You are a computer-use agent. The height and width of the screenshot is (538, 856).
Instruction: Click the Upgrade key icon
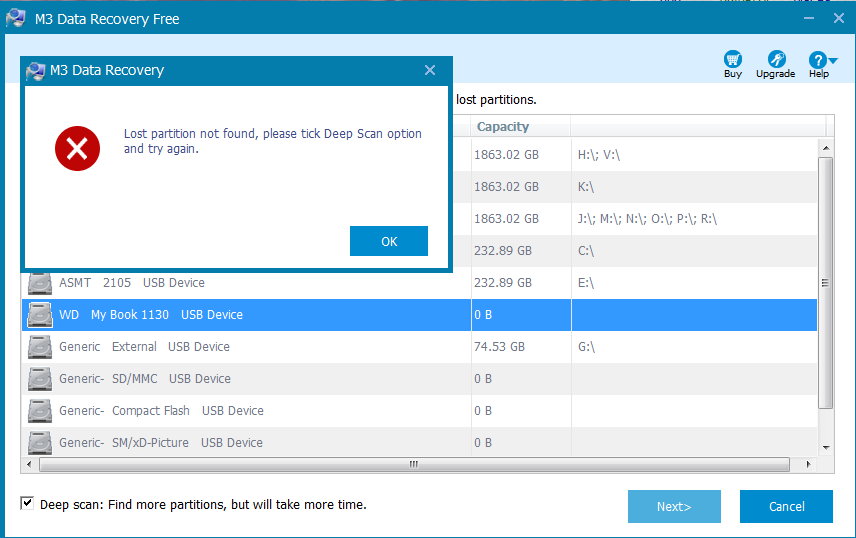(x=776, y=59)
